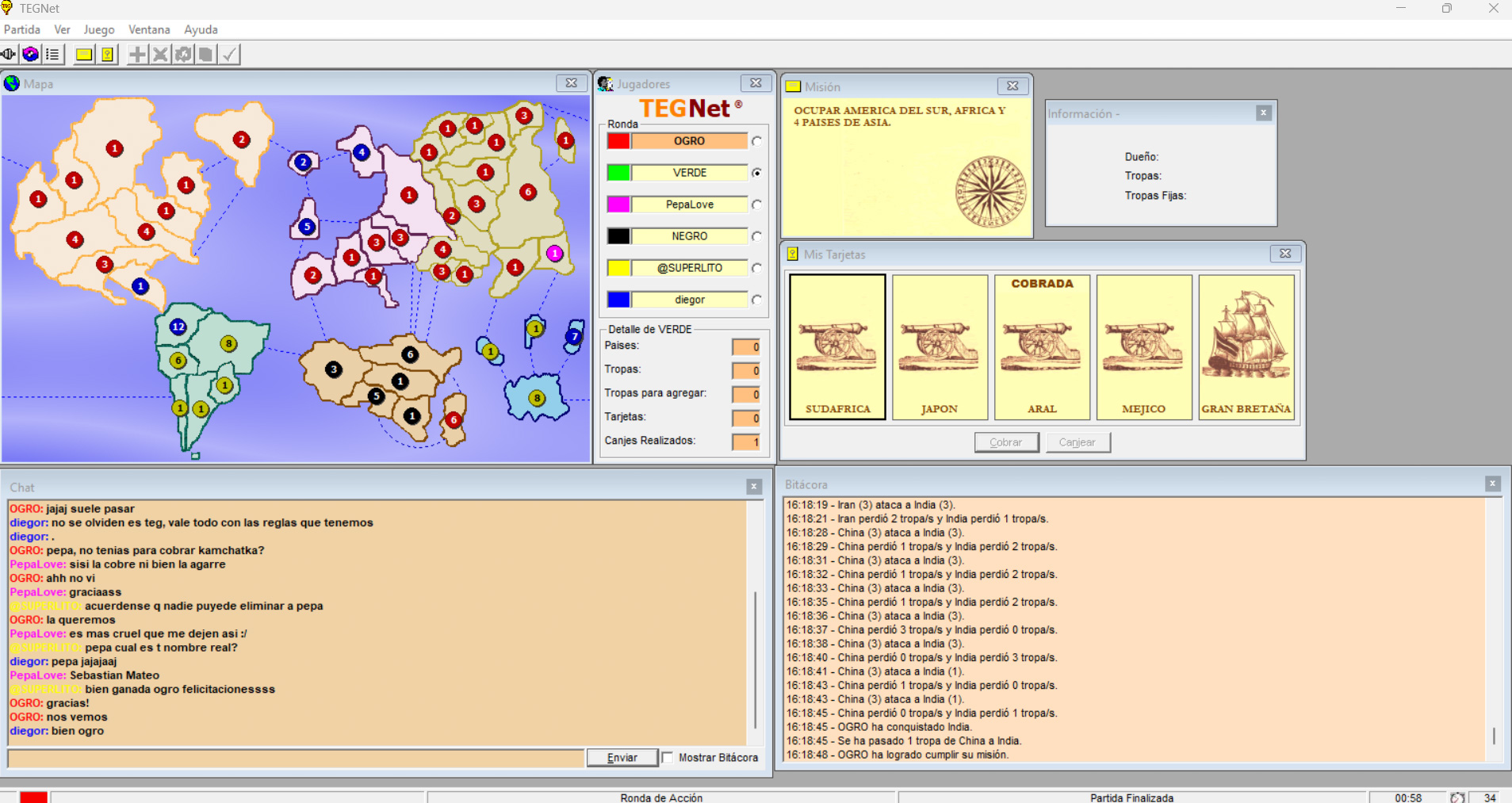Select the radio button next to PepaLove
The height and width of the screenshot is (803, 1512).
tap(757, 205)
